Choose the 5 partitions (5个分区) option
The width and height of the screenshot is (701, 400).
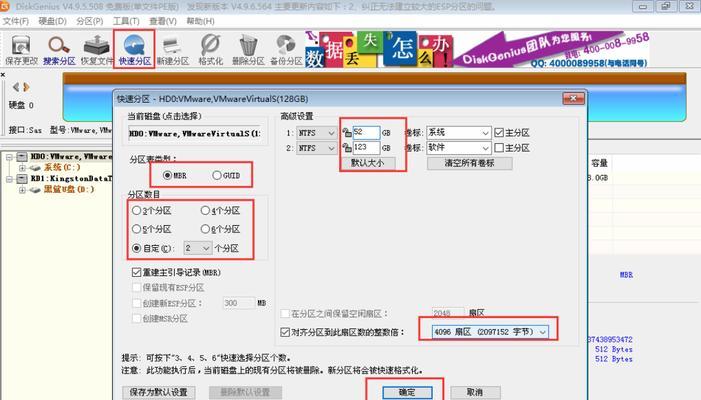click(152, 229)
